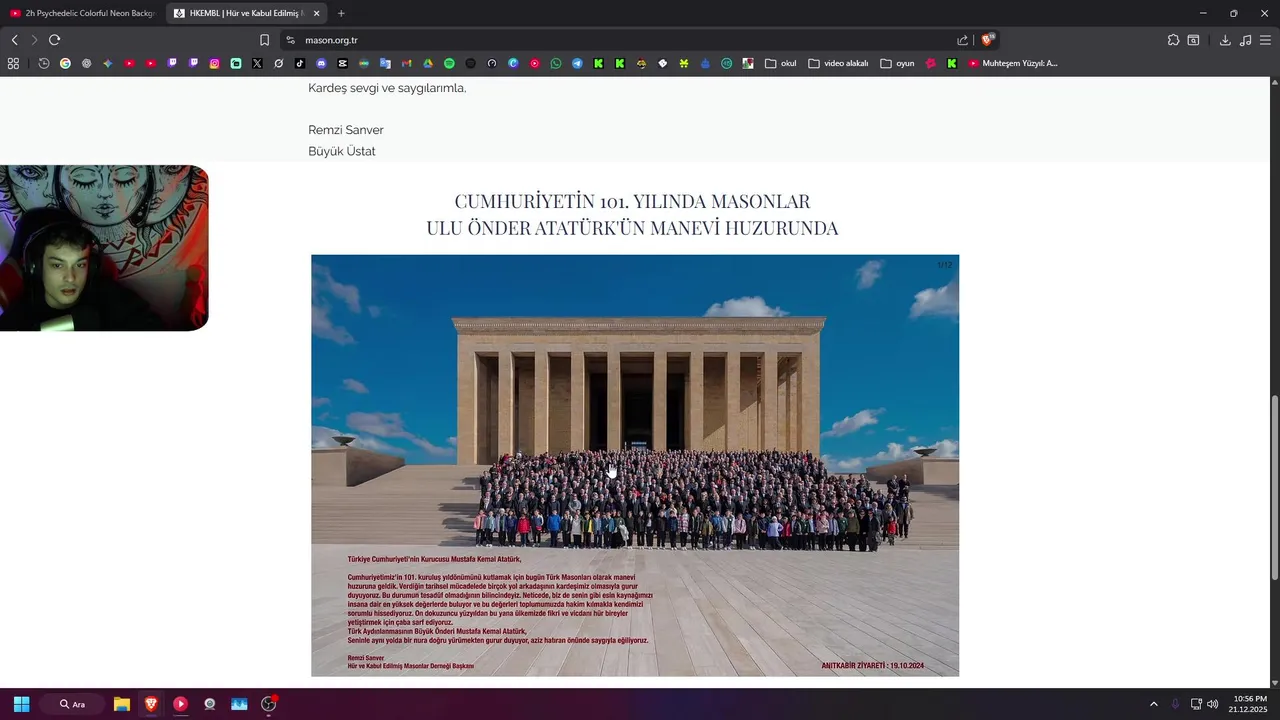Click the Anıtkabir group photo slide
This screenshot has width=1280, height=720.
tap(635, 465)
